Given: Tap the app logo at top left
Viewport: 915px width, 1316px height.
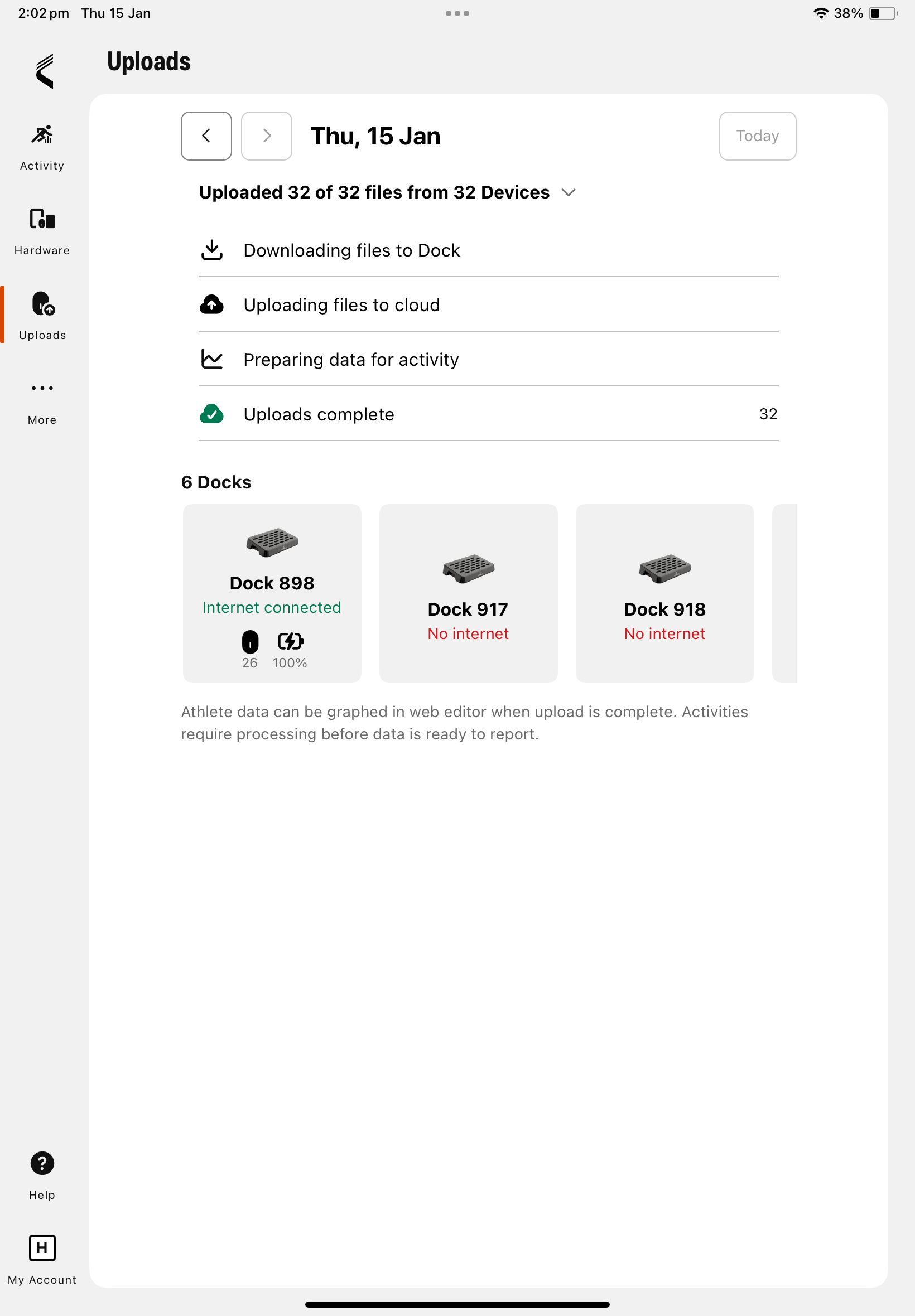Looking at the screenshot, I should coord(44,71).
